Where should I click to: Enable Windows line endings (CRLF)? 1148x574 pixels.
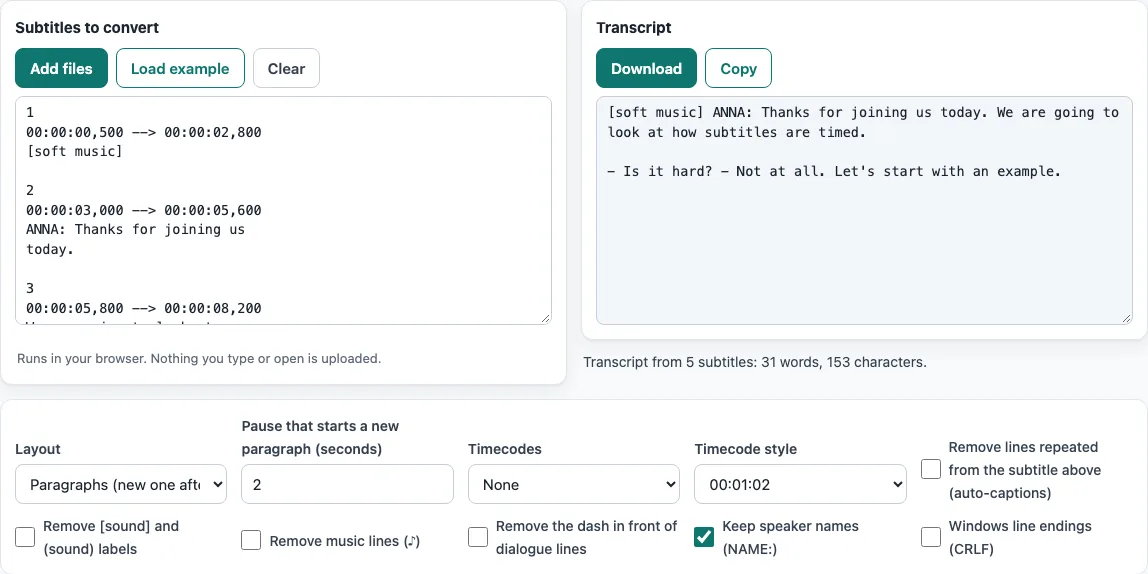(x=931, y=537)
